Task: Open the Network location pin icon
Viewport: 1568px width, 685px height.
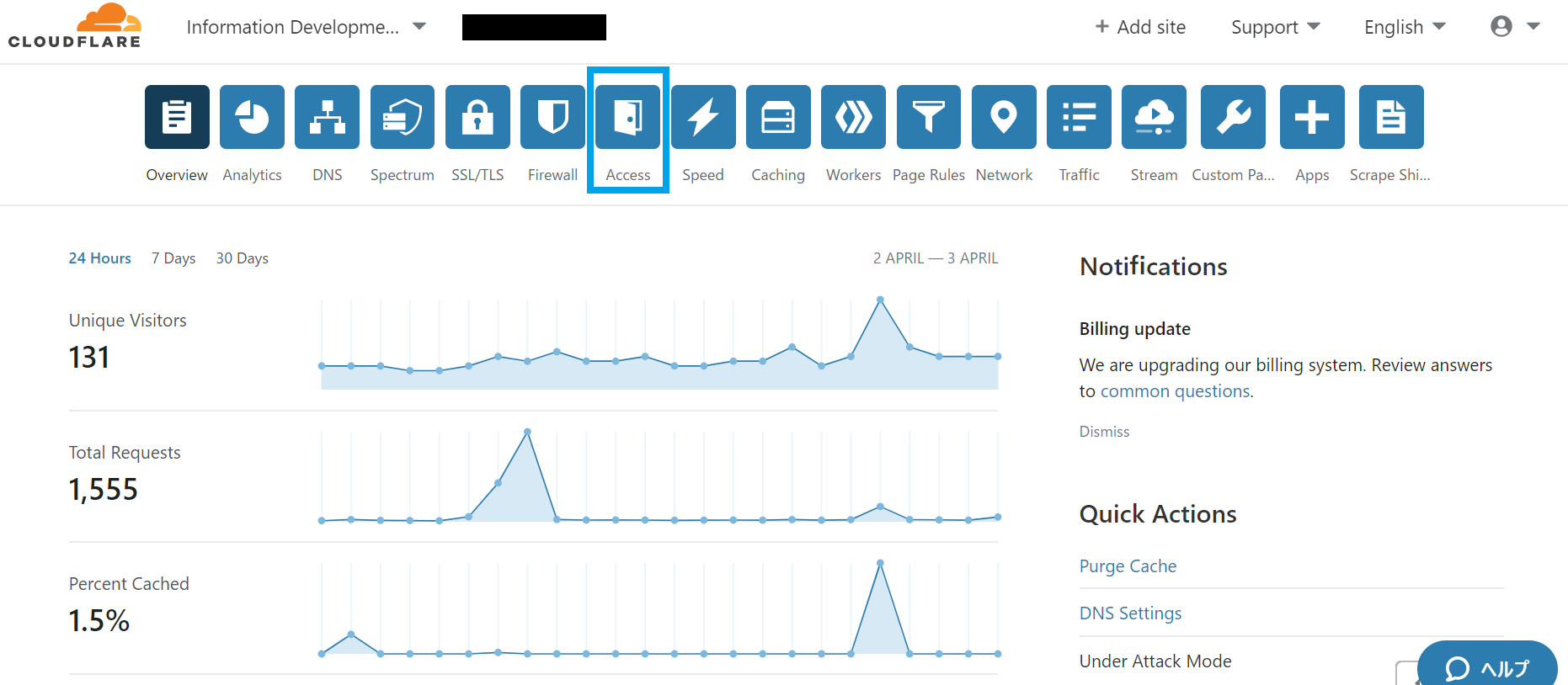Action: point(1004,117)
